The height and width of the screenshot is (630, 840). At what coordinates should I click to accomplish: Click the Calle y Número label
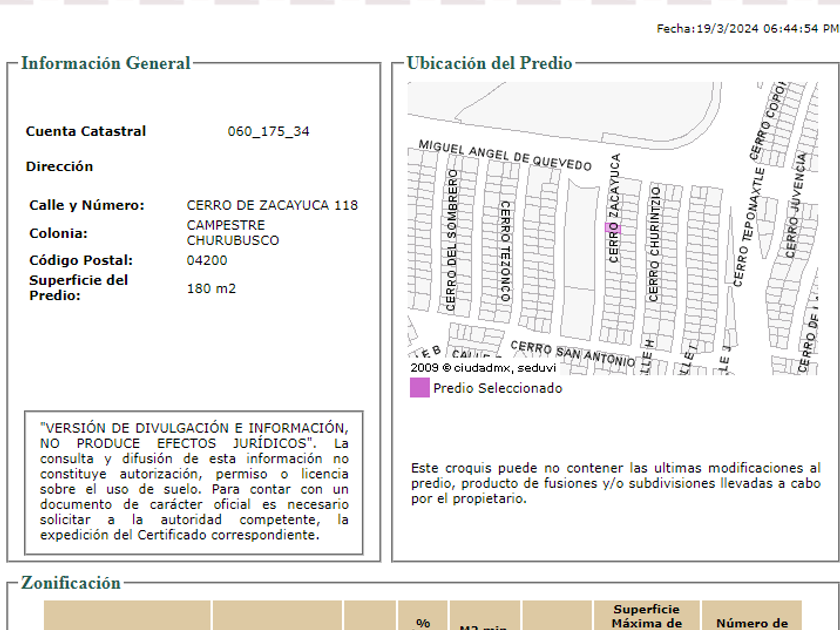87,205
